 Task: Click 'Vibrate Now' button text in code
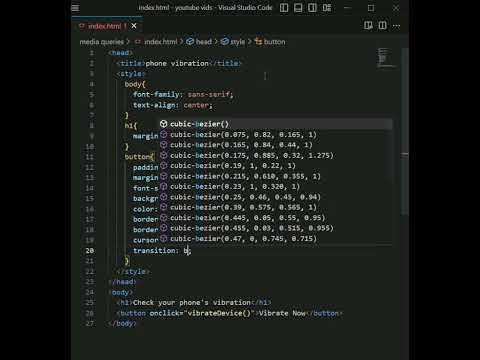282,313
